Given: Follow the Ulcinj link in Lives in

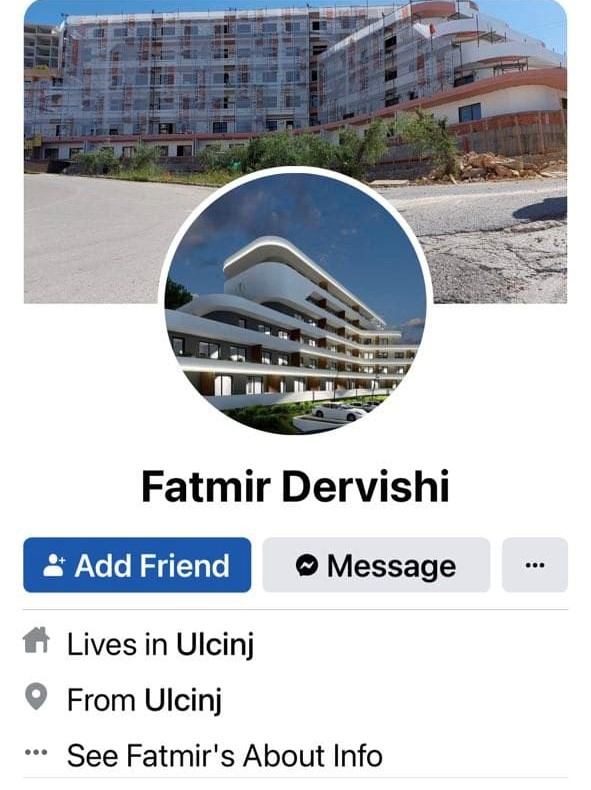Looking at the screenshot, I should coord(215,644).
